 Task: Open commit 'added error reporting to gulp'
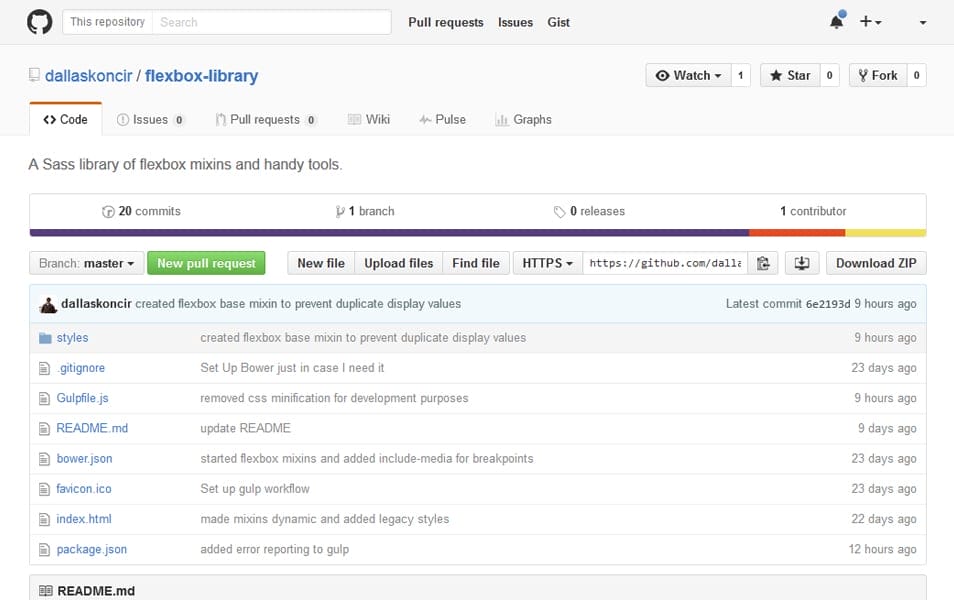[274, 549]
